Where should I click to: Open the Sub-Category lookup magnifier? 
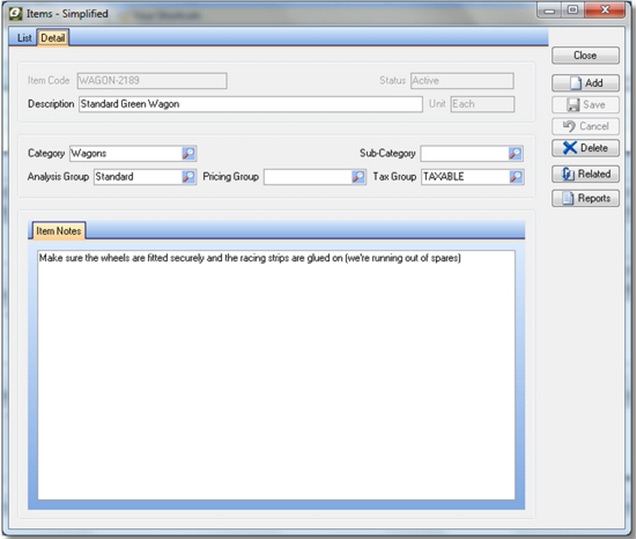pyautogui.click(x=515, y=153)
